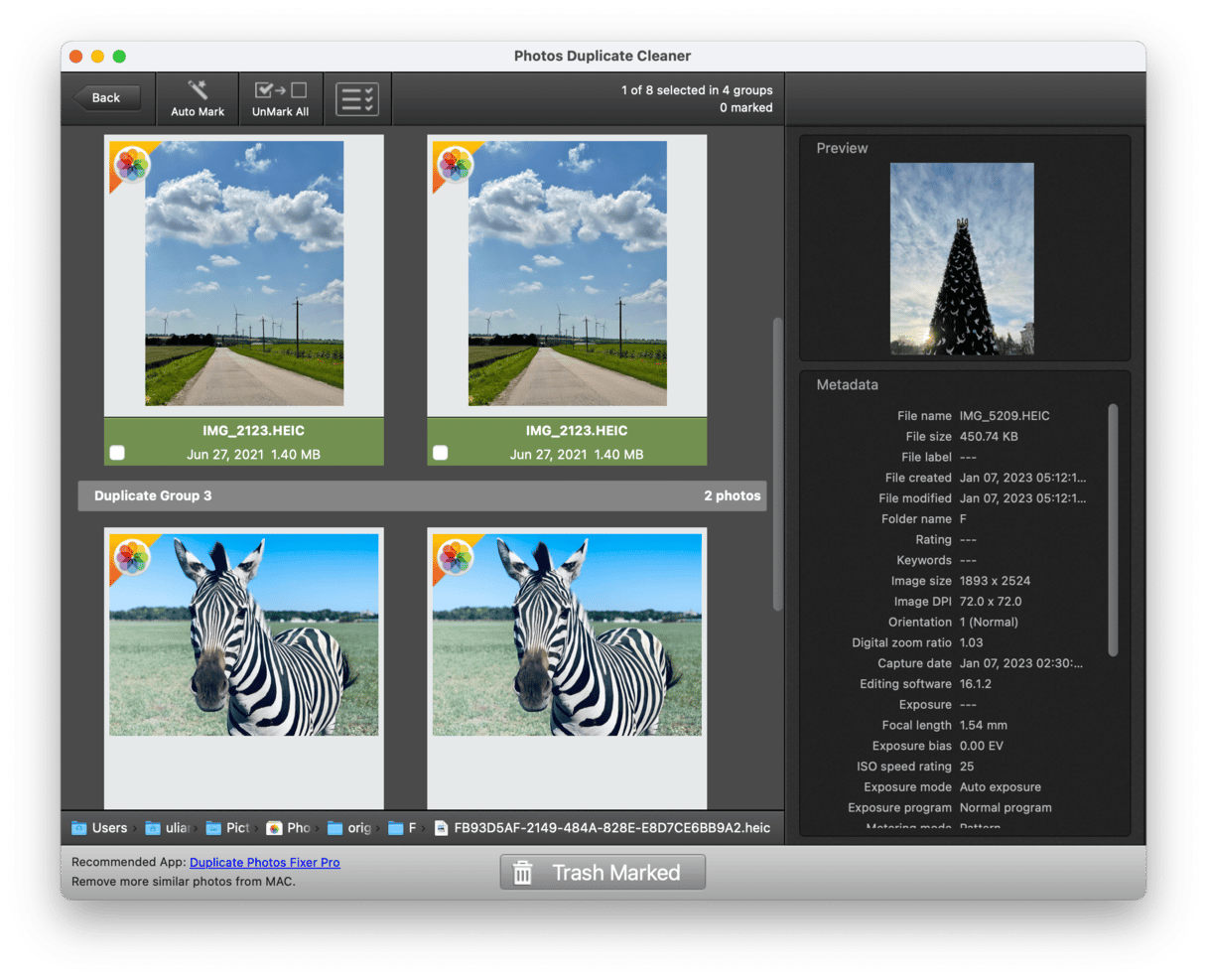Image resolution: width=1207 pixels, height=980 pixels.
Task: Open the Duplicate Photos Fixer Pro link
Action: 265,863
